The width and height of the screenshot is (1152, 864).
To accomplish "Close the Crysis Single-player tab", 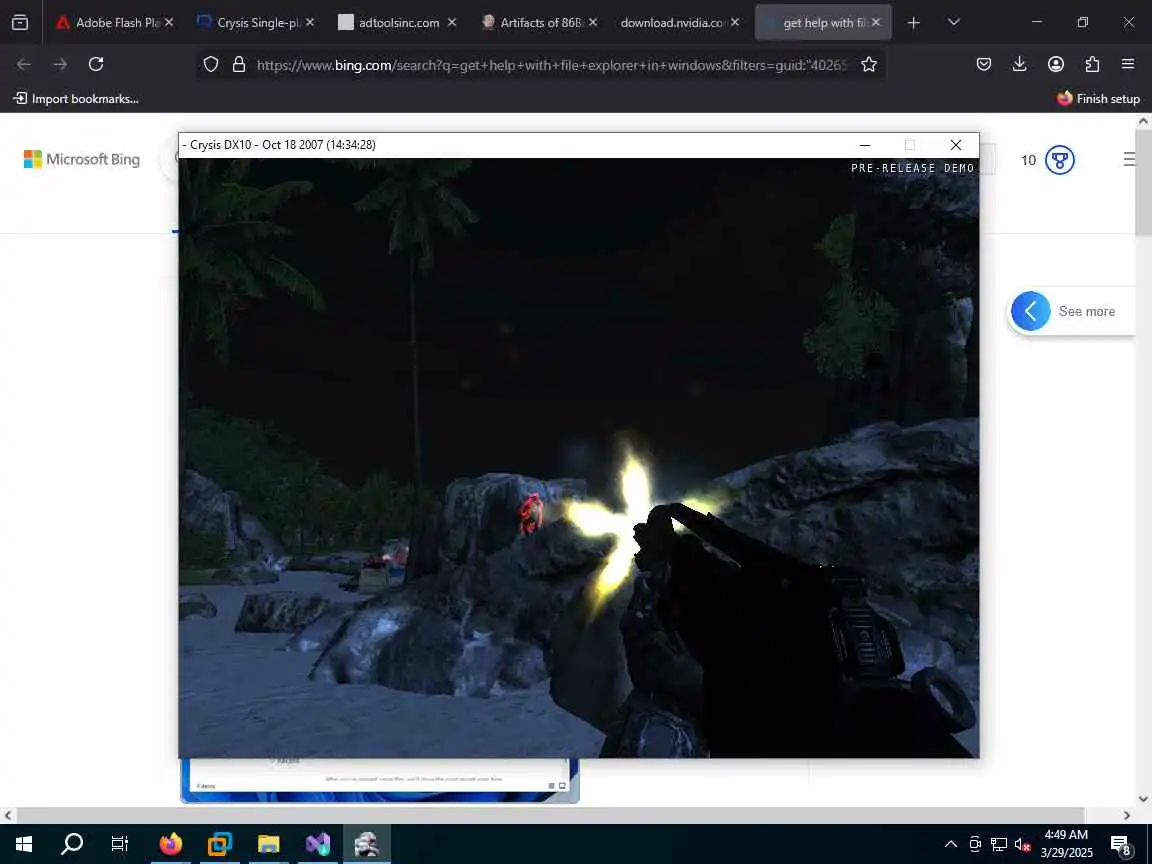I will [310, 23].
